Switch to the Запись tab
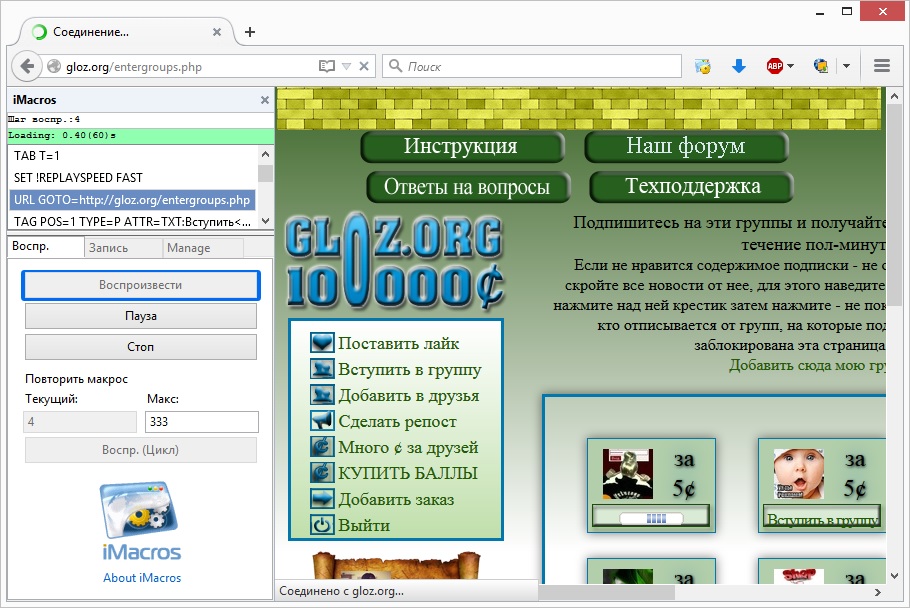 pyautogui.click(x=123, y=248)
